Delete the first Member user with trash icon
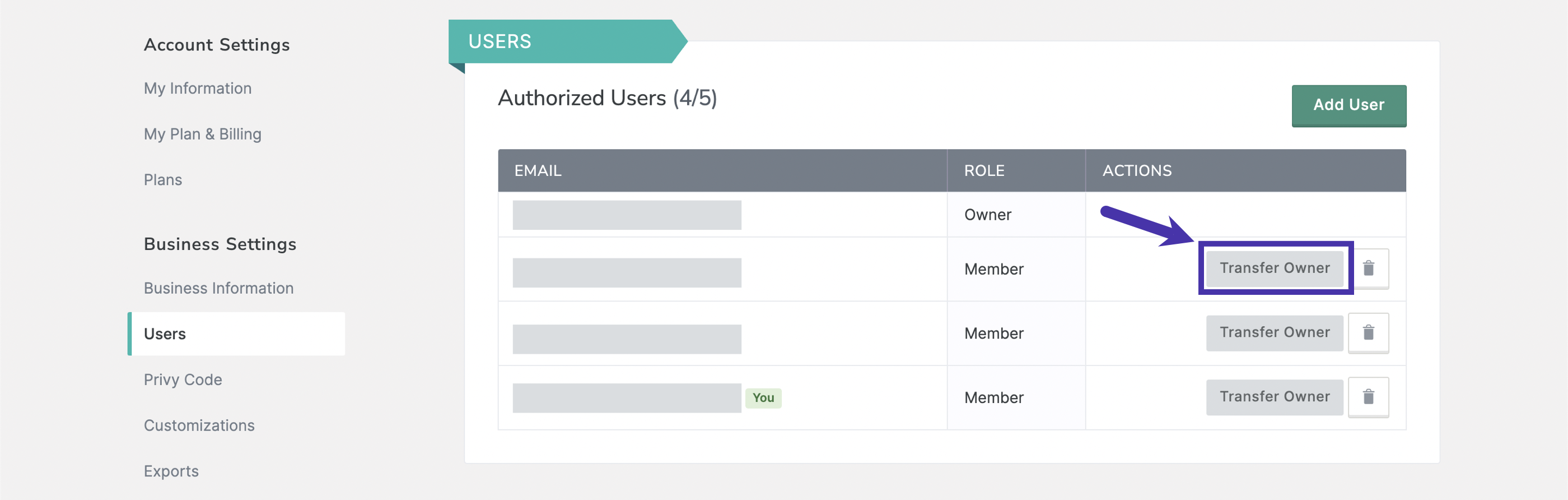This screenshot has height=500, width=1568. (x=1368, y=268)
